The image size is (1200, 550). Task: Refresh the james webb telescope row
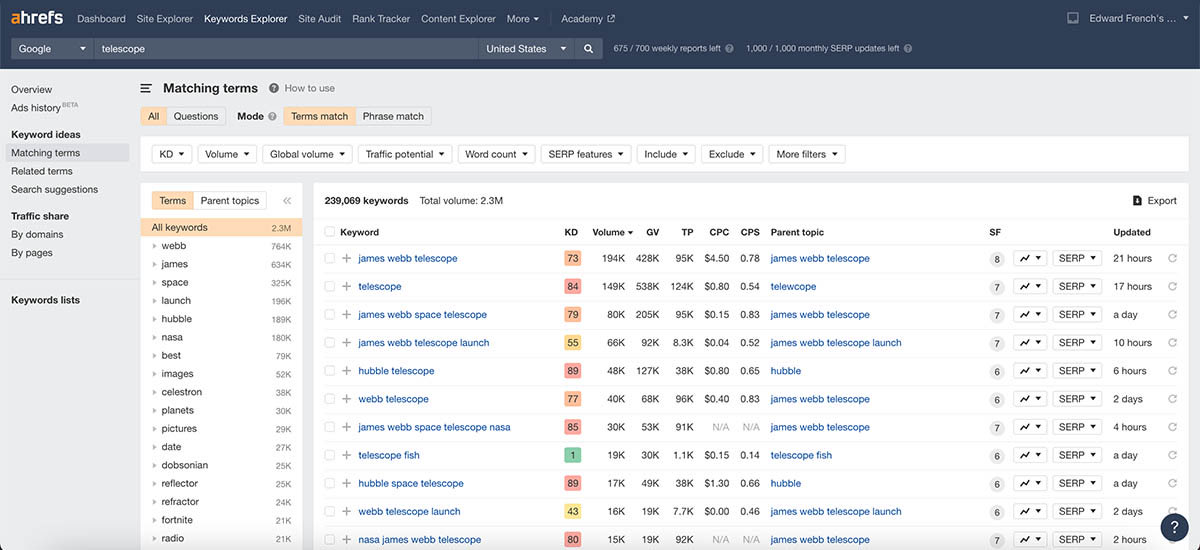tap(1172, 258)
